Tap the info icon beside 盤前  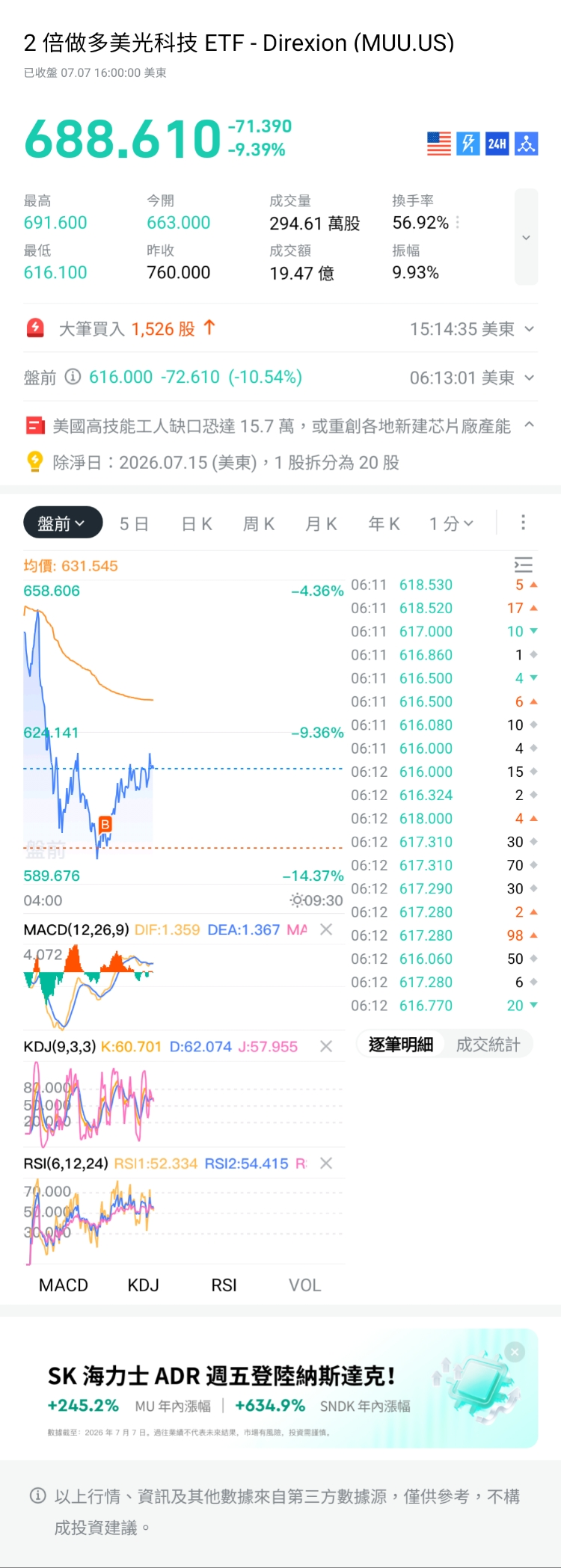click(73, 377)
